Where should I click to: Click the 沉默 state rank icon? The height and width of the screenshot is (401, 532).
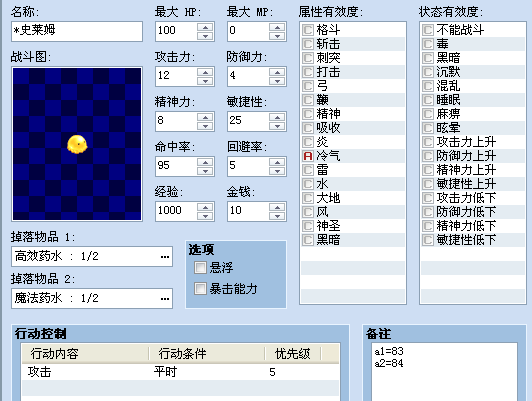pyautogui.click(x=428, y=72)
